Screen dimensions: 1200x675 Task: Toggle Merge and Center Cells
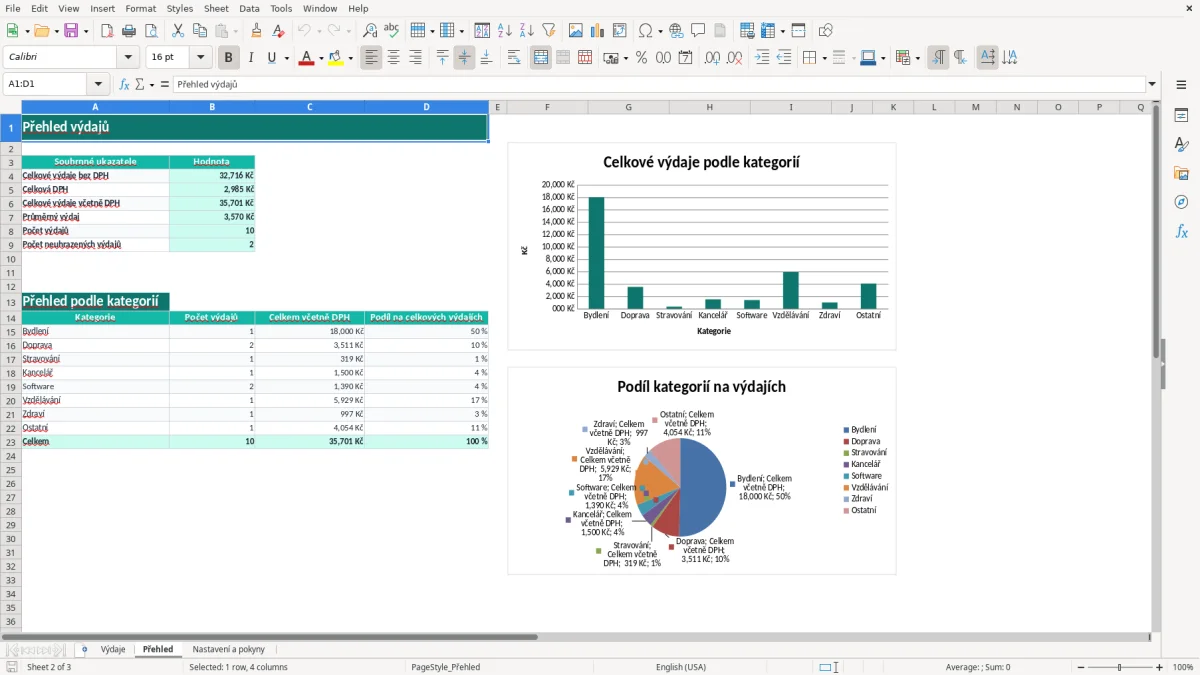(541, 58)
